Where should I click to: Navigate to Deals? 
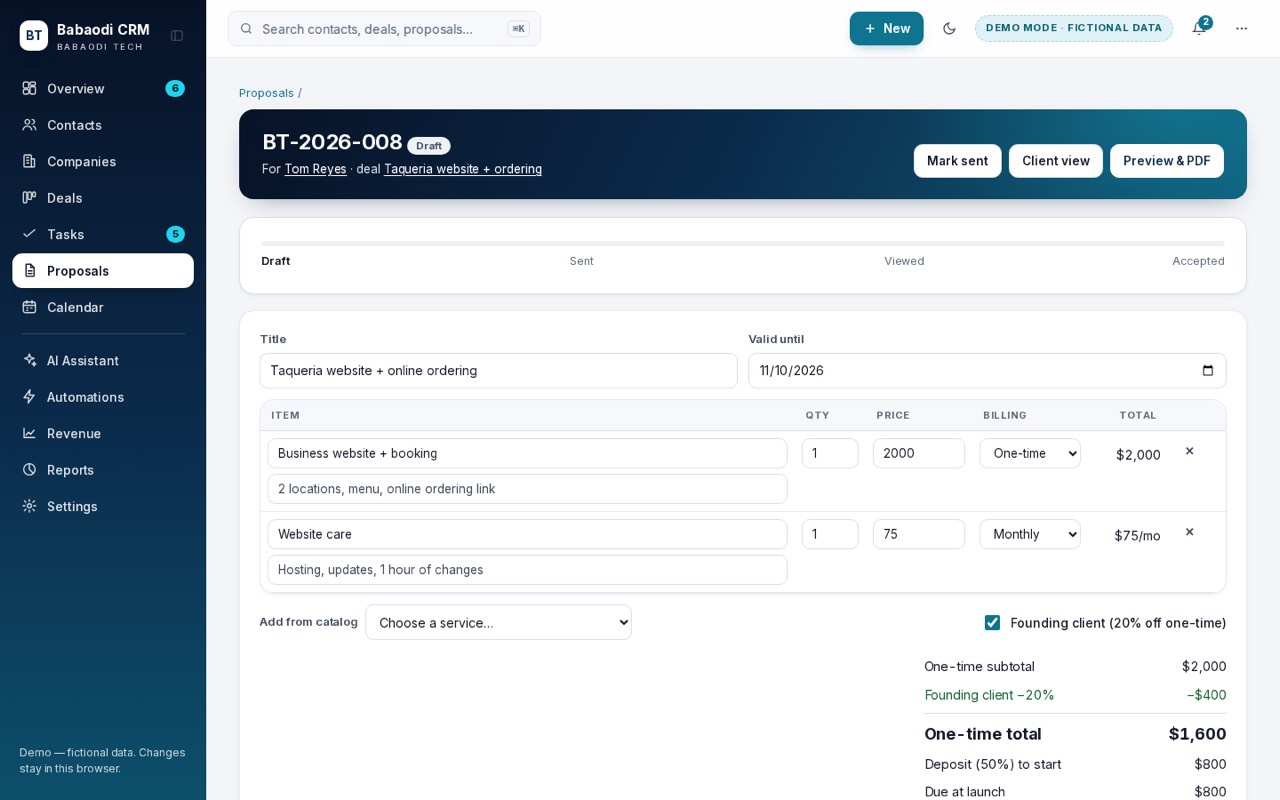click(103, 198)
